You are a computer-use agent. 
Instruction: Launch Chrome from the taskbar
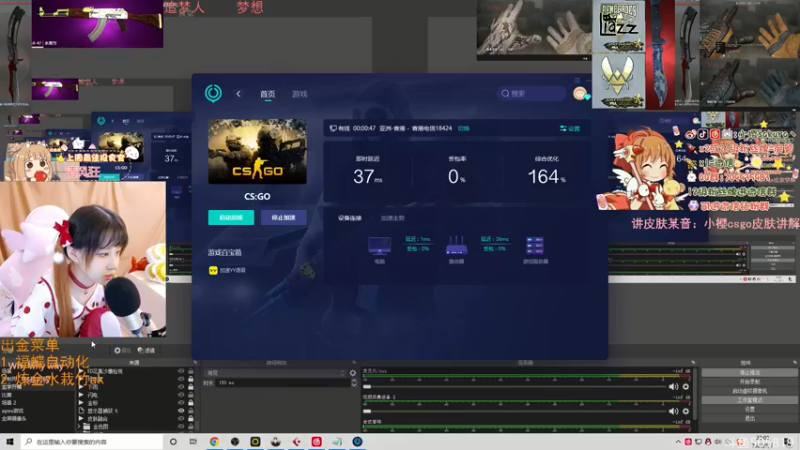click(214, 442)
